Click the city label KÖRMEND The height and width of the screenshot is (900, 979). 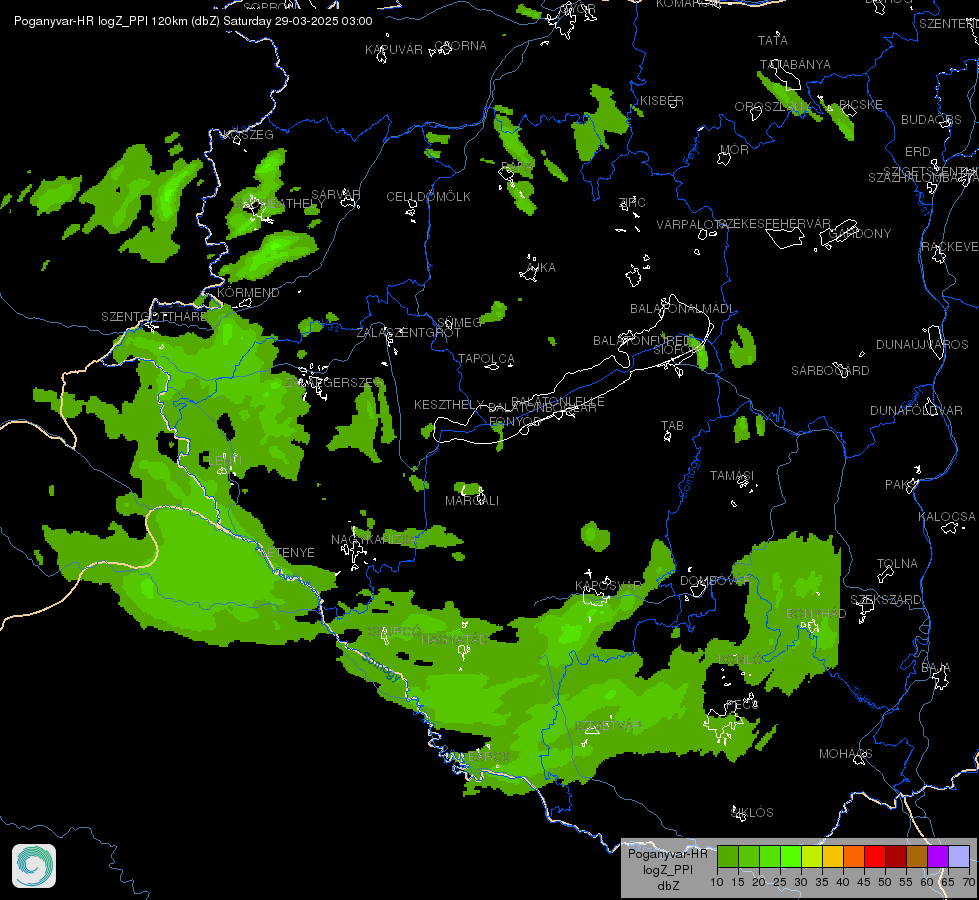pyautogui.click(x=248, y=292)
